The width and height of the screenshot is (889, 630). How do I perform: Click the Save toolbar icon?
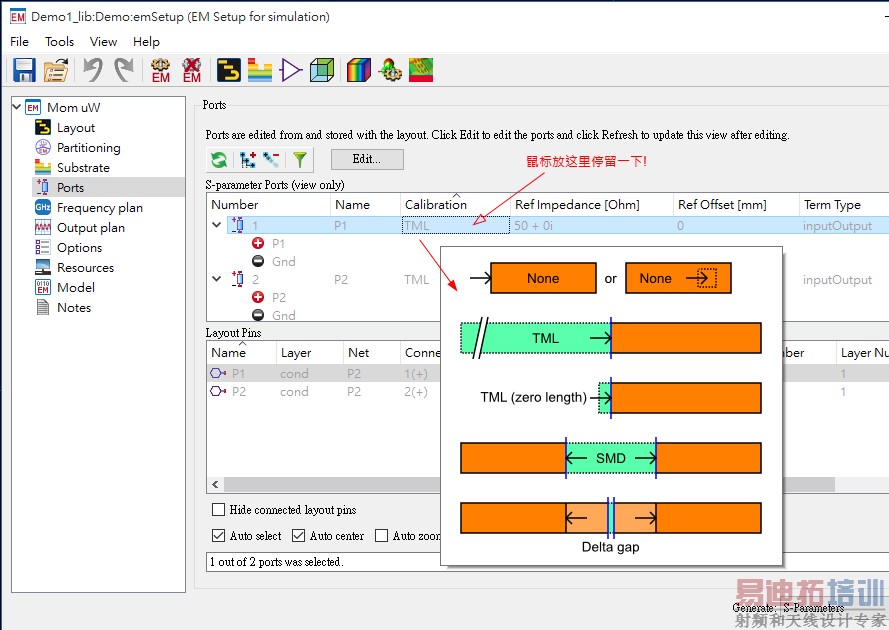(24, 70)
